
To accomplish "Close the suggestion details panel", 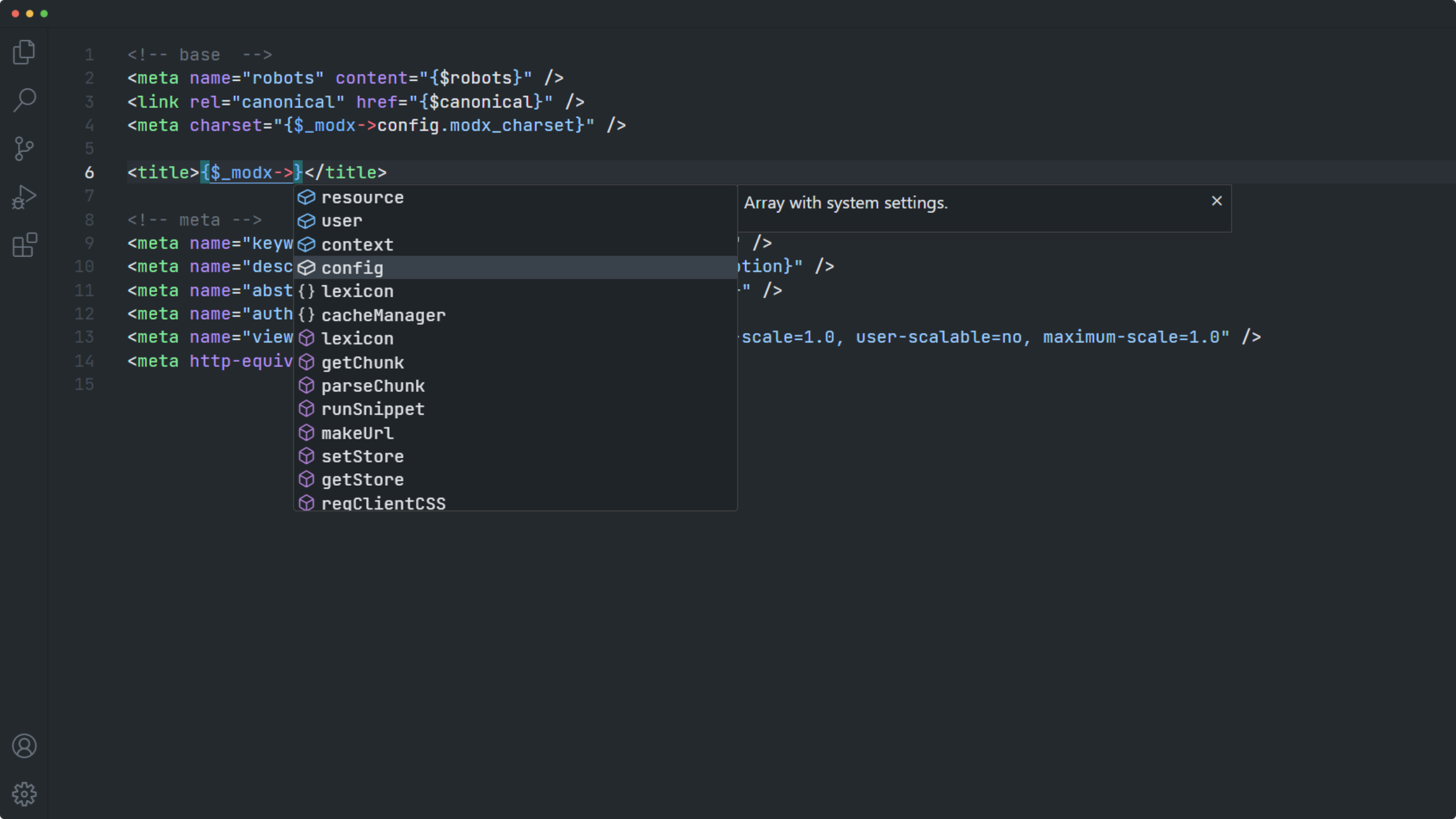I will pos(1217,201).
